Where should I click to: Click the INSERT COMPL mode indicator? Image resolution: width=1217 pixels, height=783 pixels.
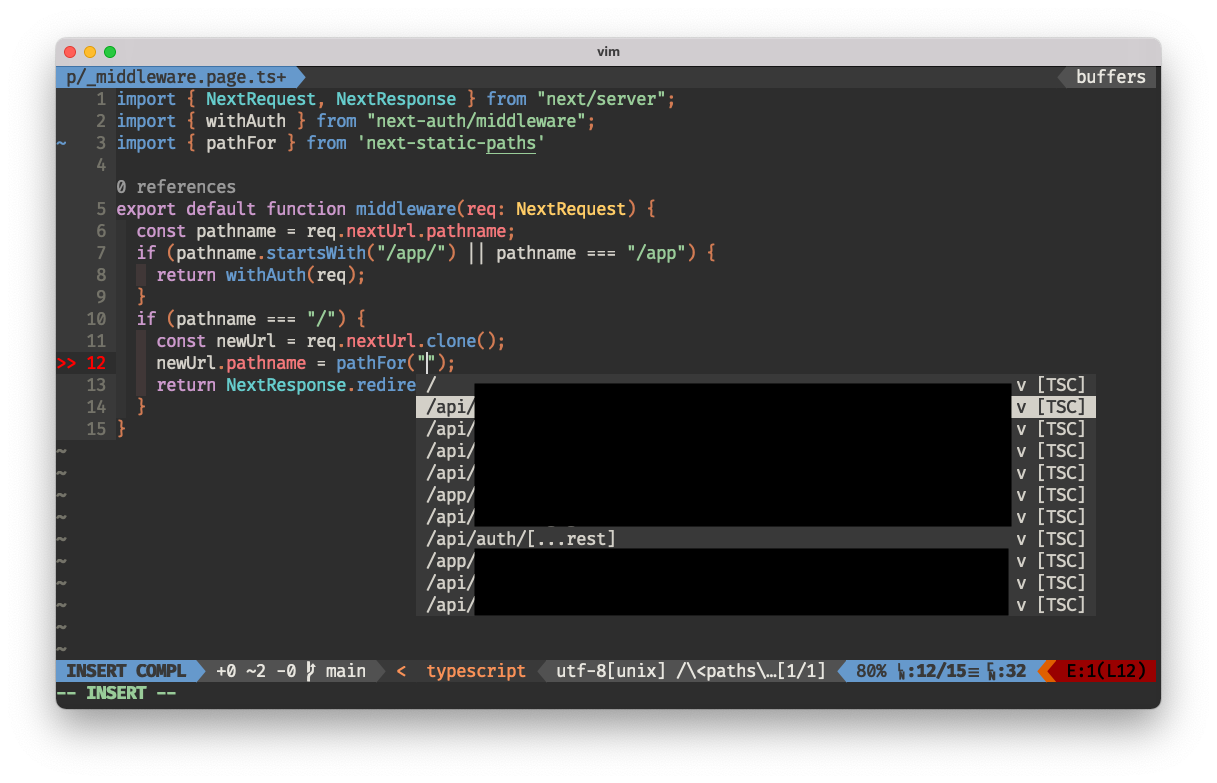(126, 671)
